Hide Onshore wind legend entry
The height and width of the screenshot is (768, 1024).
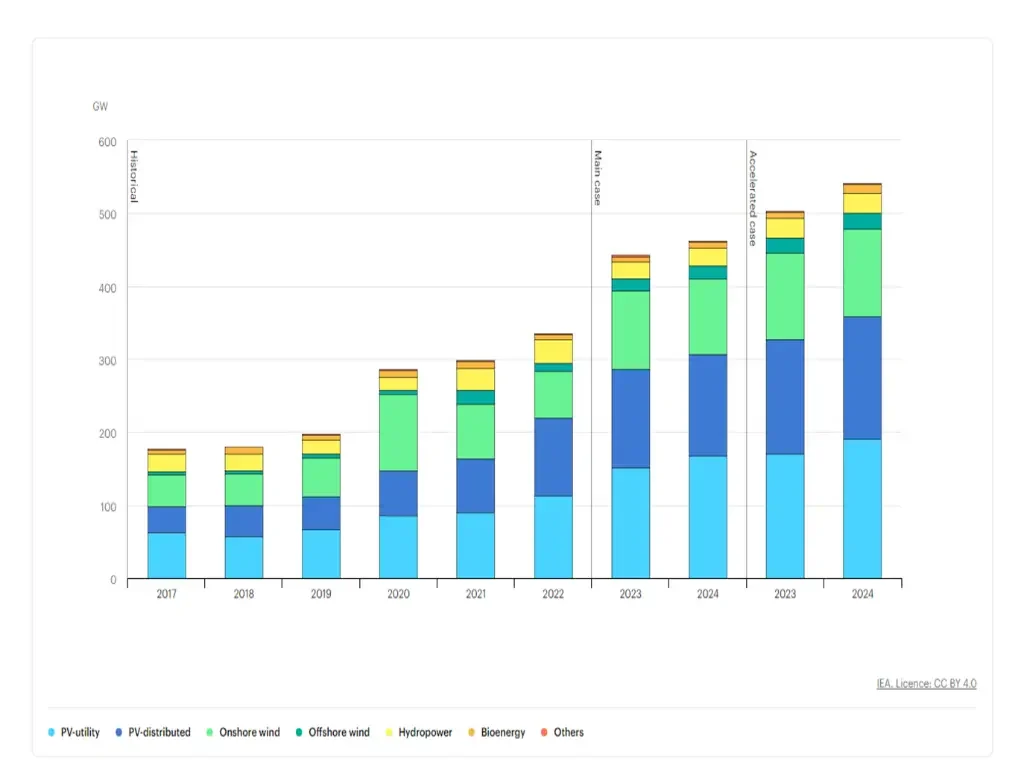tap(245, 732)
